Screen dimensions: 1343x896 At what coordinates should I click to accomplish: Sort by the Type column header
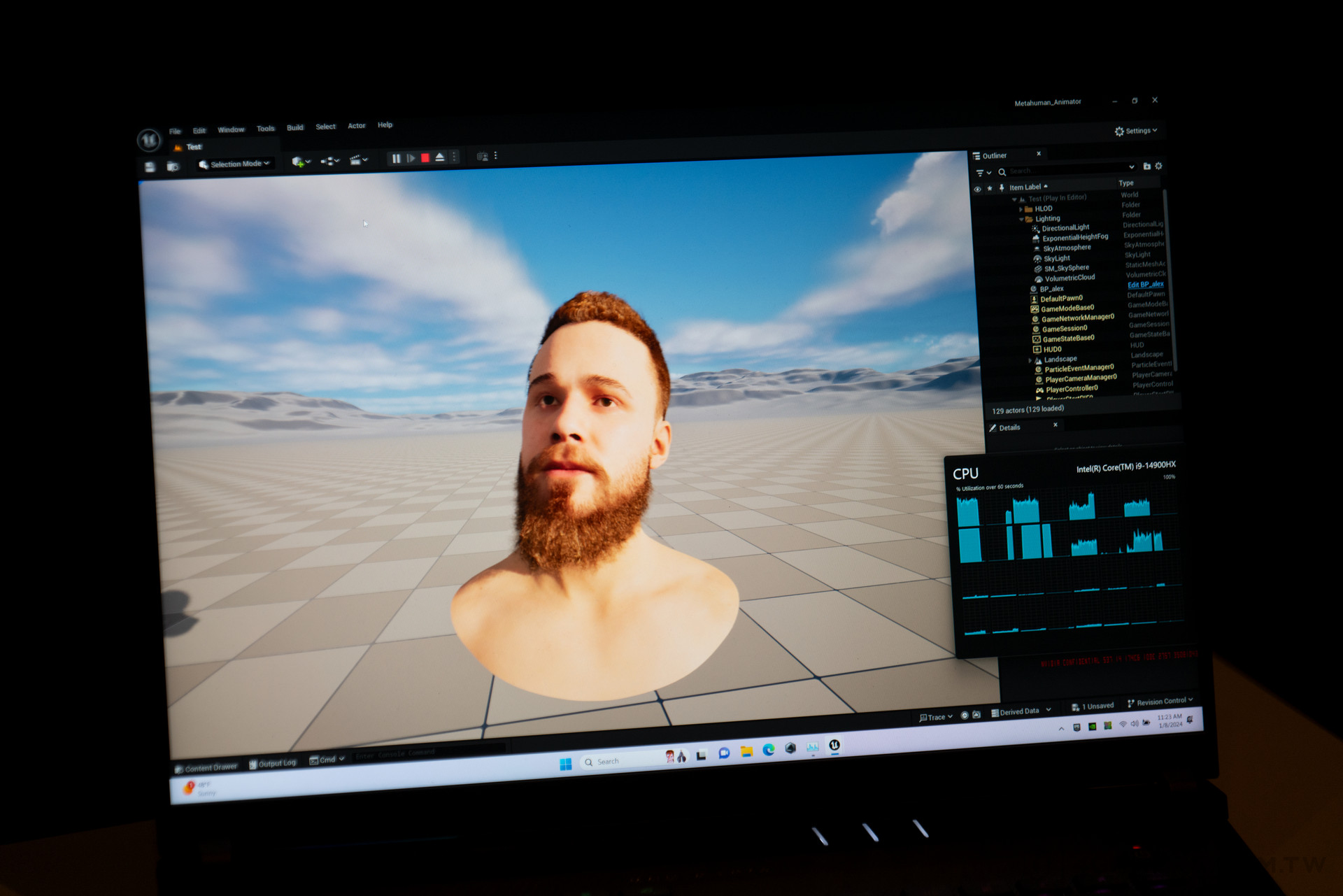click(1125, 183)
